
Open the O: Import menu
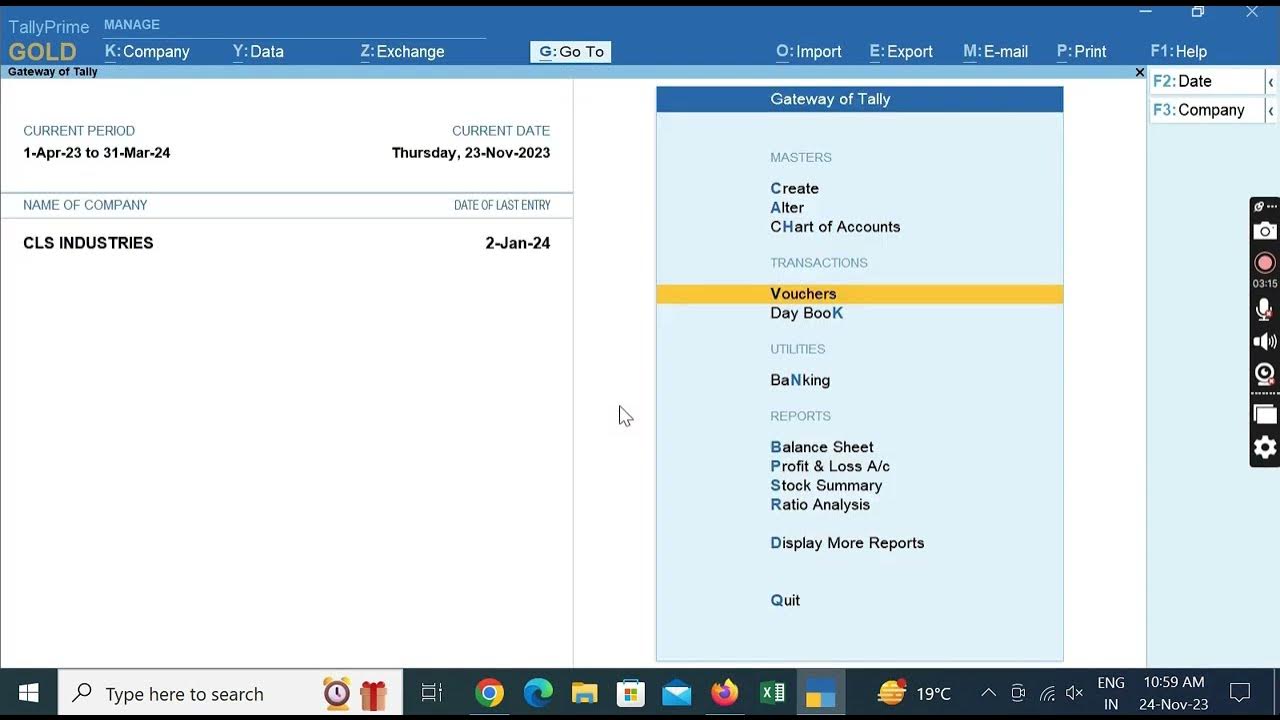tap(809, 51)
